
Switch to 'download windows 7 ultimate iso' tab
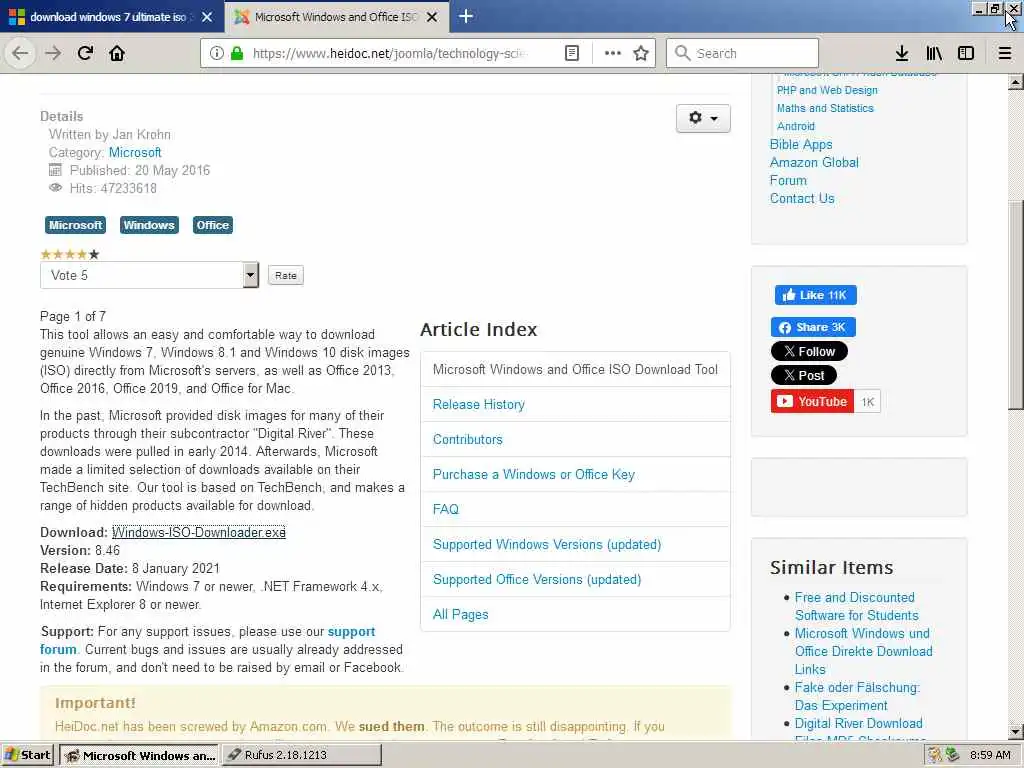[108, 17]
